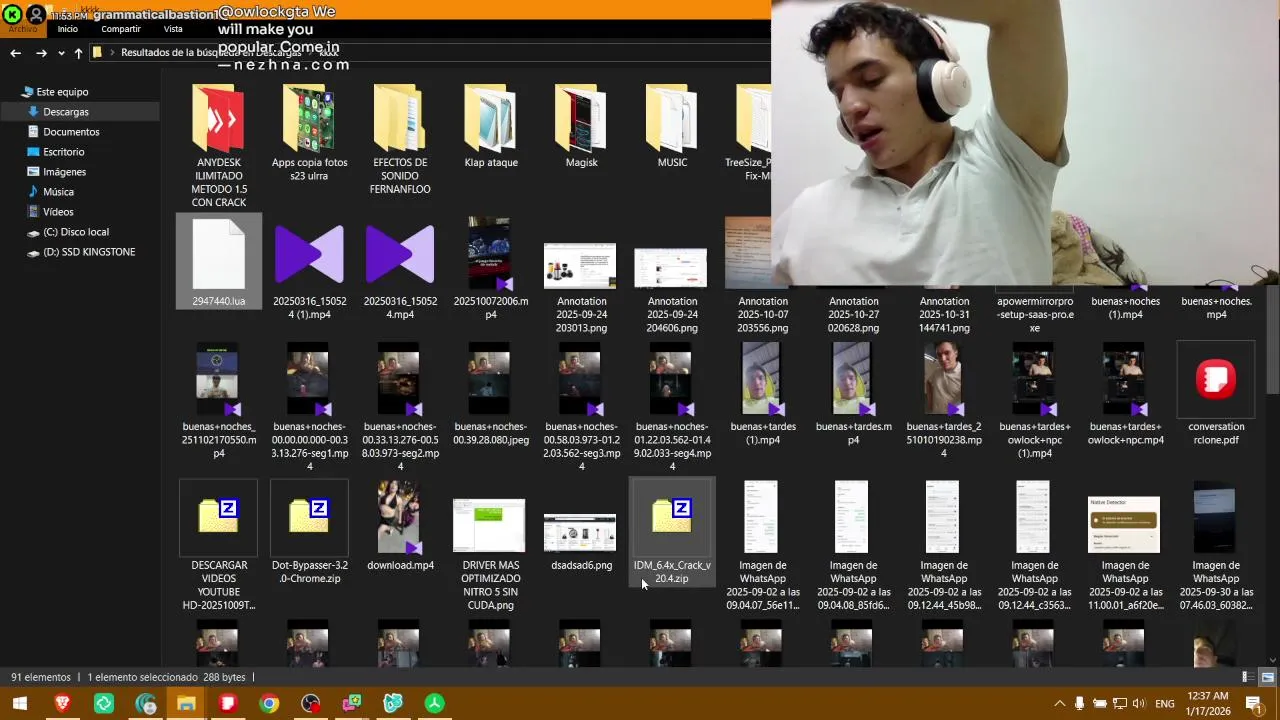Open the Magisk folder

581,127
